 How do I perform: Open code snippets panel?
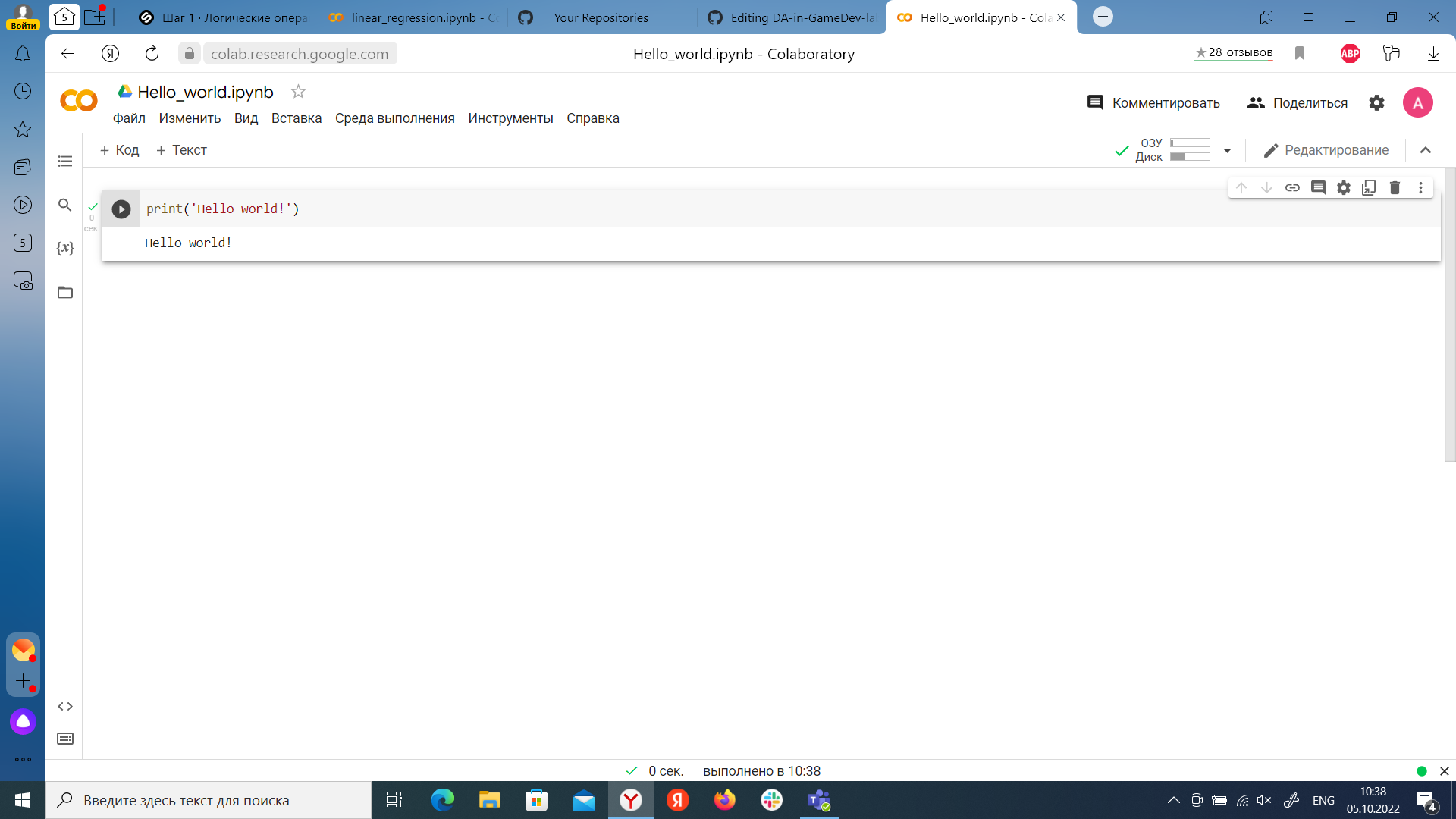pos(65,706)
